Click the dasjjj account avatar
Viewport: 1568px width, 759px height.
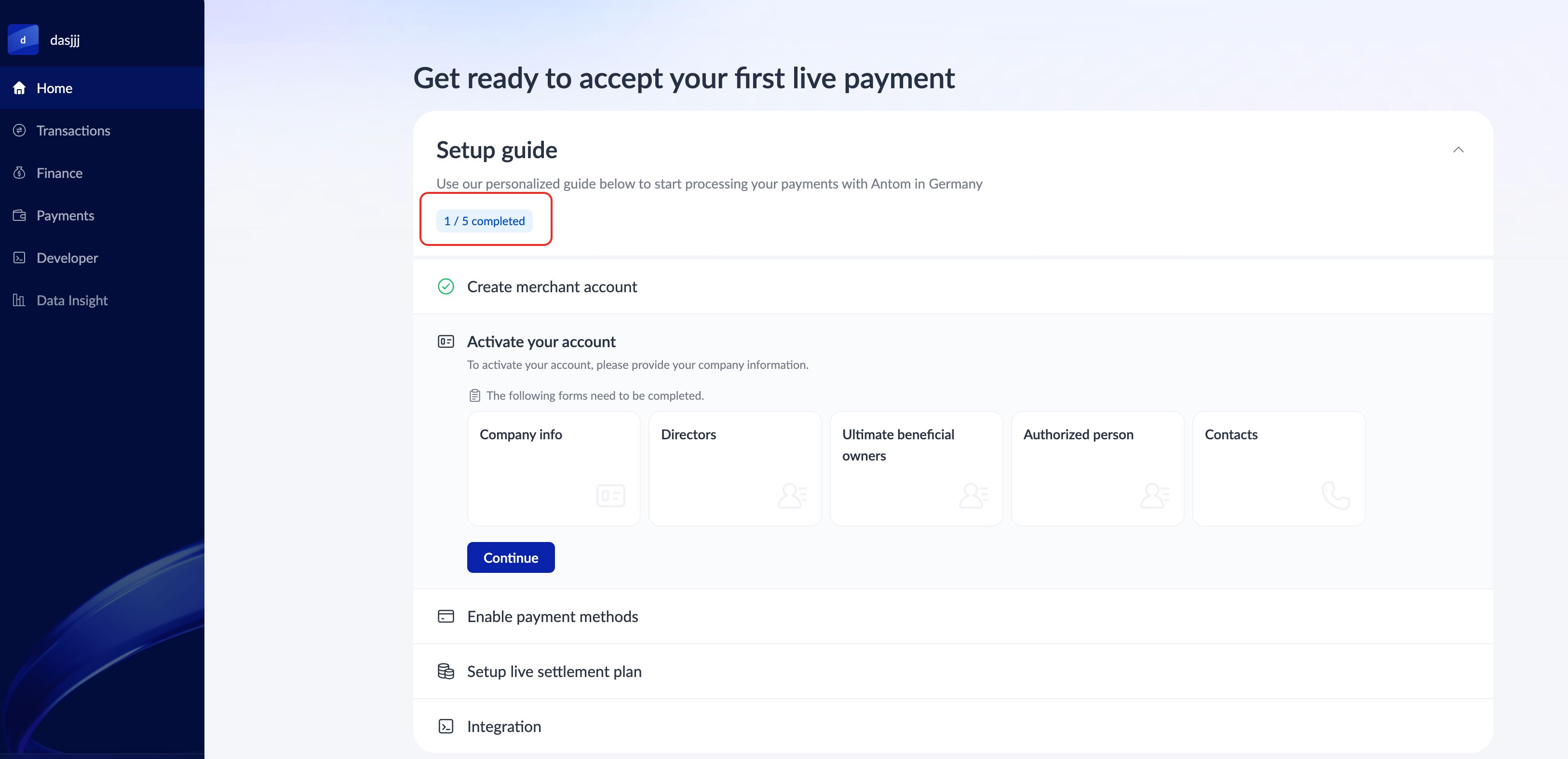tap(23, 40)
